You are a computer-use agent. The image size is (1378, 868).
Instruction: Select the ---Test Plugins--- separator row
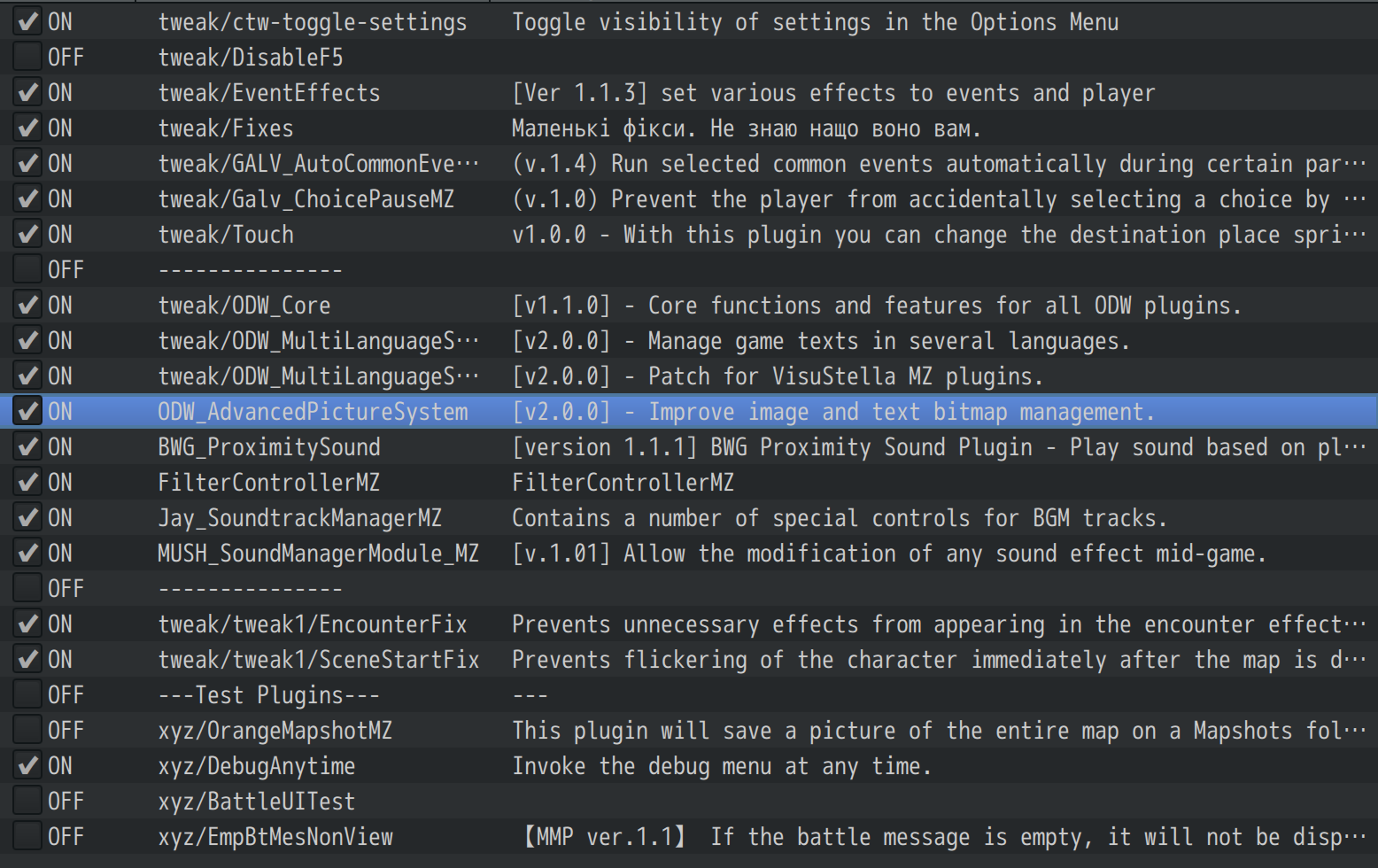tap(689, 694)
